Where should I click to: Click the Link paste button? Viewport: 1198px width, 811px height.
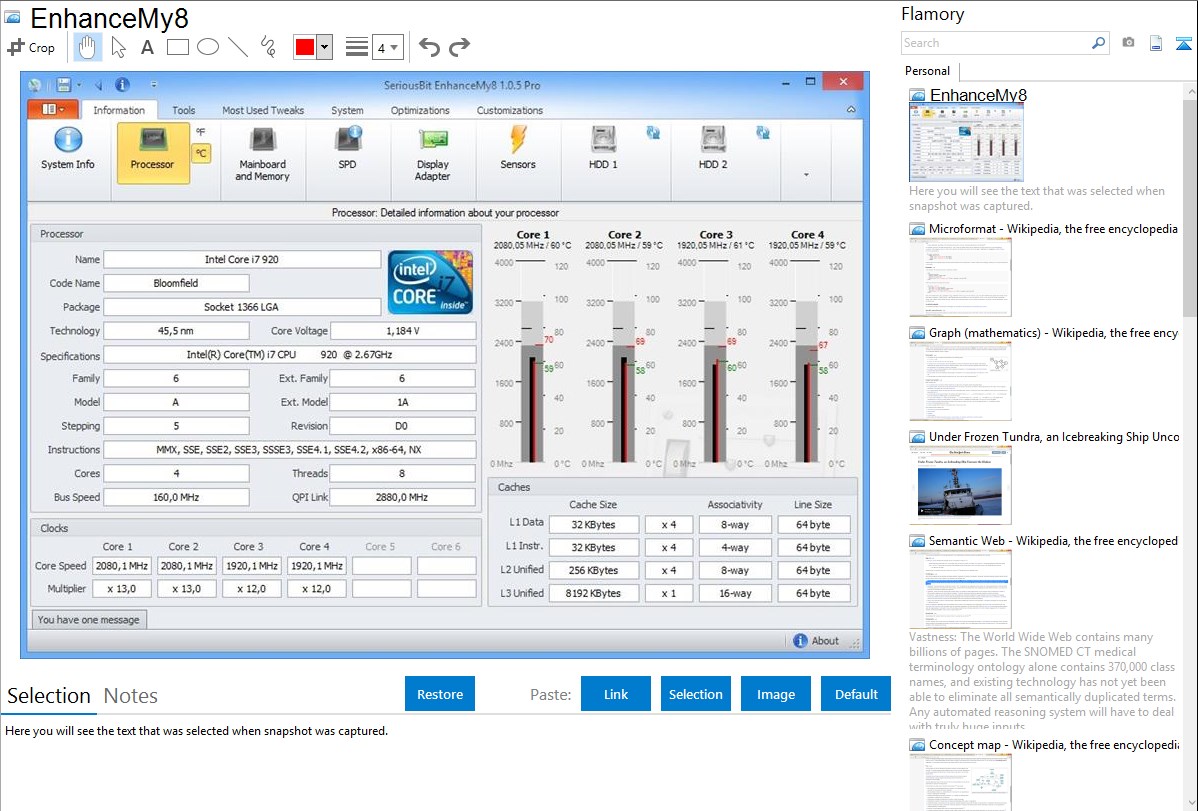[616, 694]
